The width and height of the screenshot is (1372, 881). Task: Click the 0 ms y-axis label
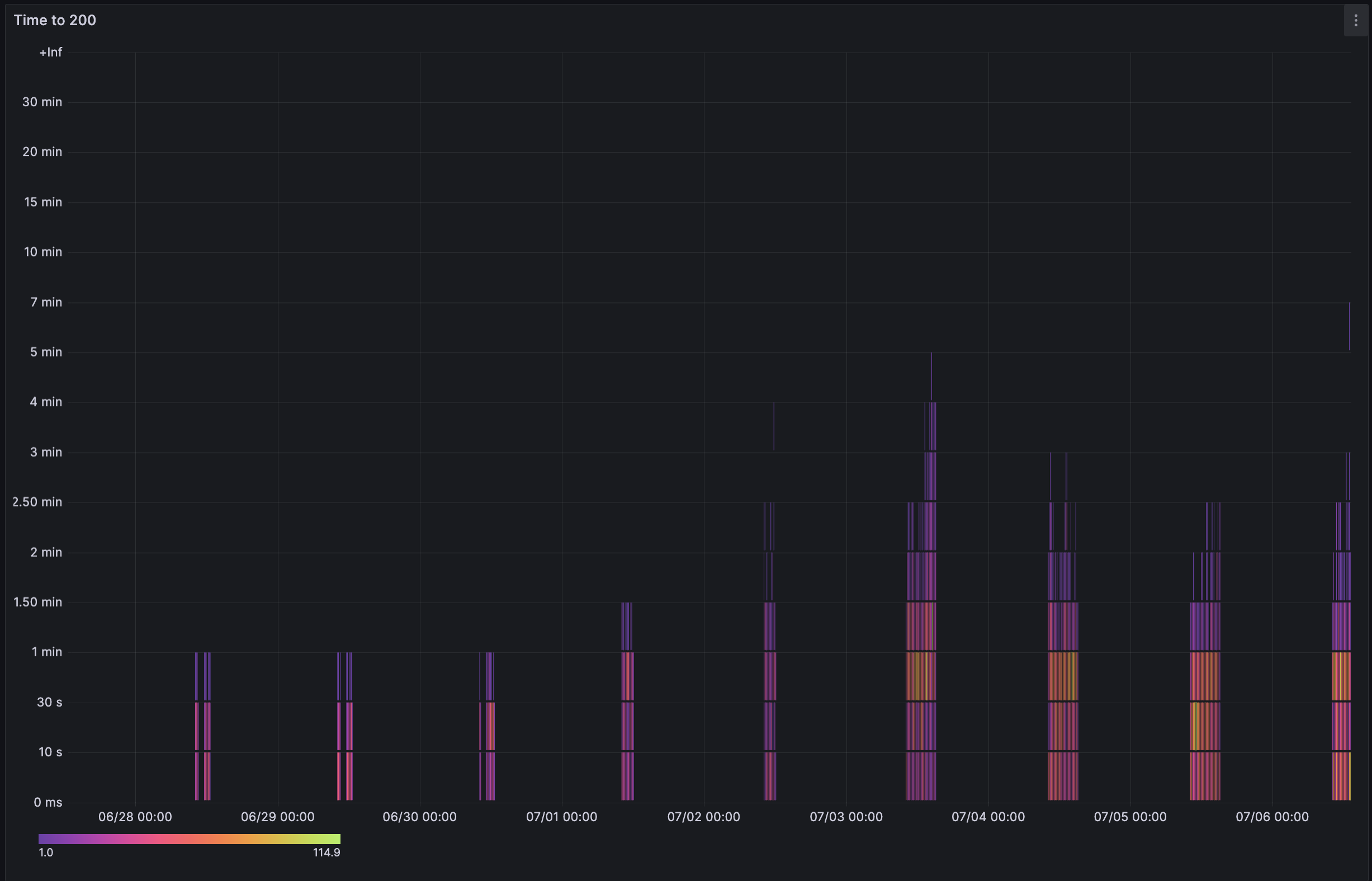pos(48,803)
